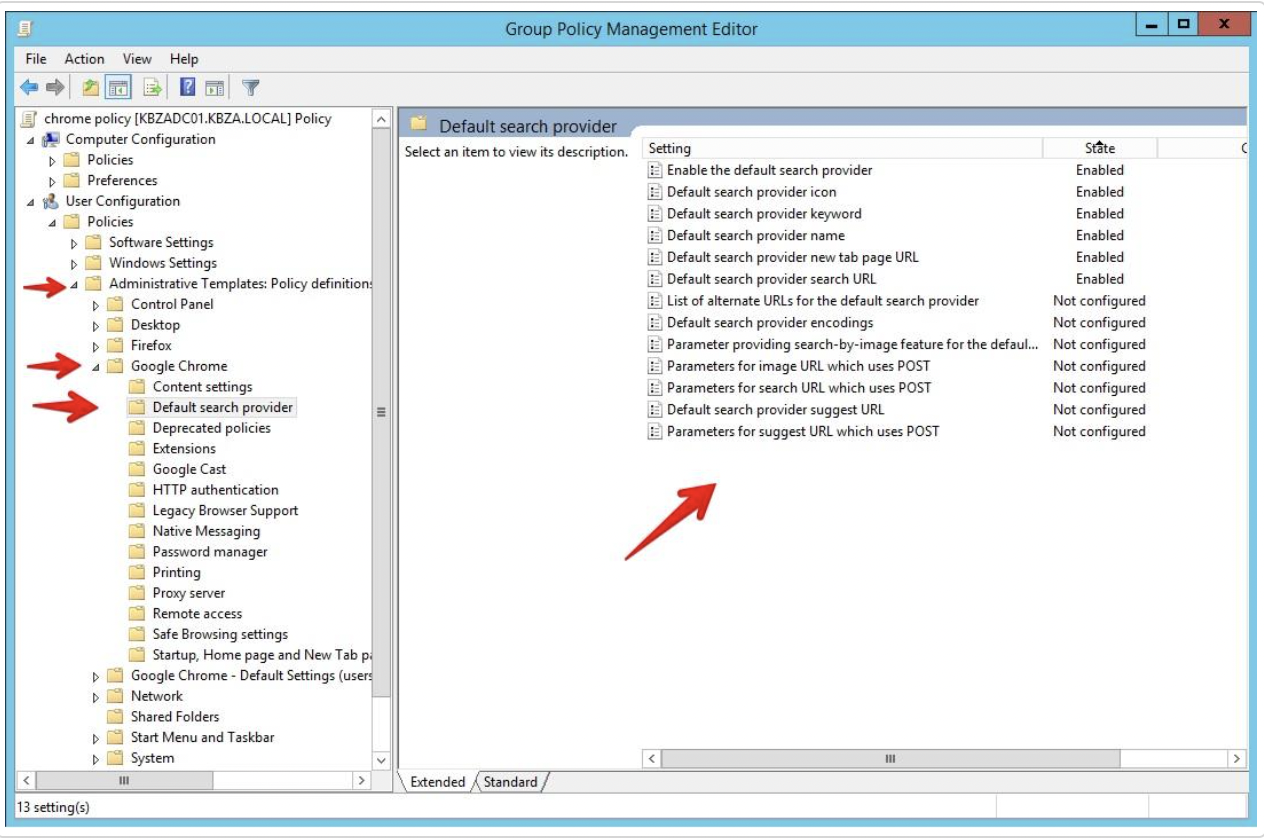Click the Computer Configuration node icon
The width and height of the screenshot is (1264, 840).
51,140
